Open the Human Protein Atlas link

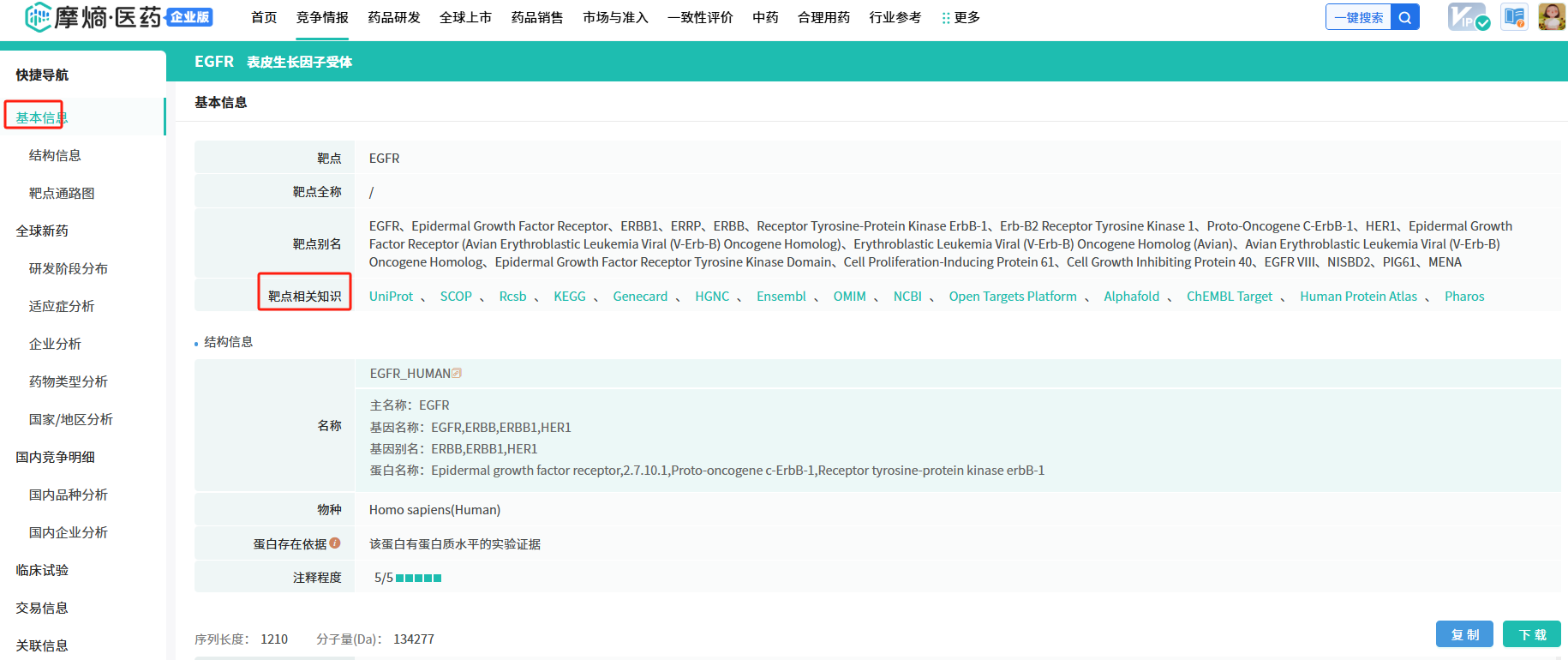1358,297
